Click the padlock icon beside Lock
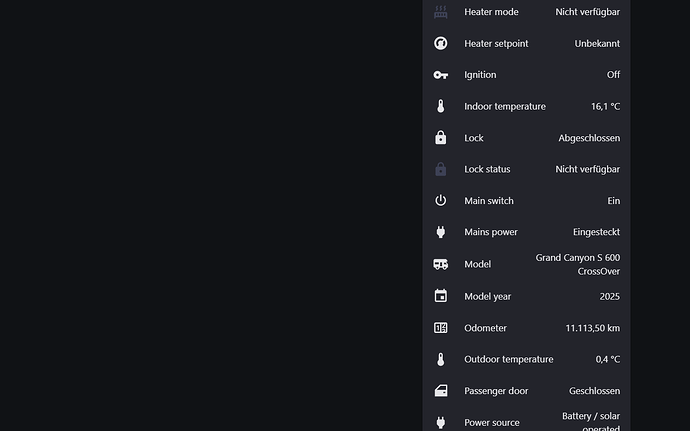 pyautogui.click(x=440, y=138)
